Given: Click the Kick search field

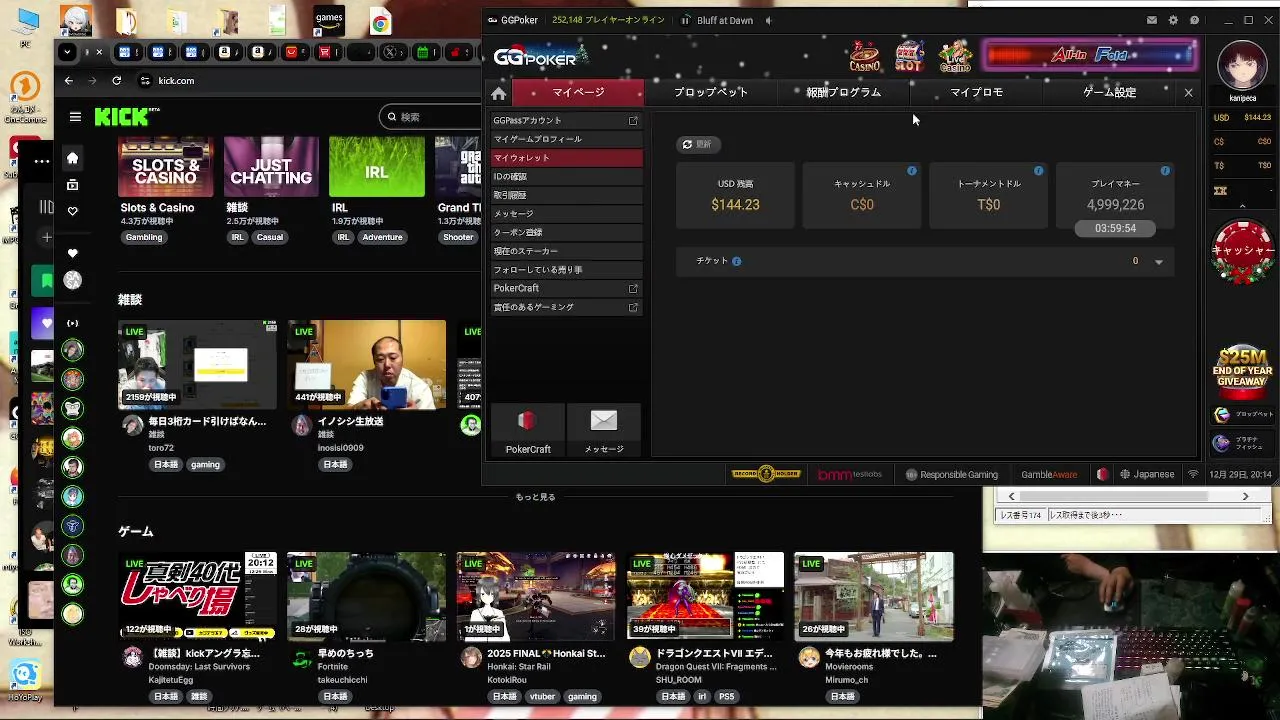Looking at the screenshot, I should point(432,117).
